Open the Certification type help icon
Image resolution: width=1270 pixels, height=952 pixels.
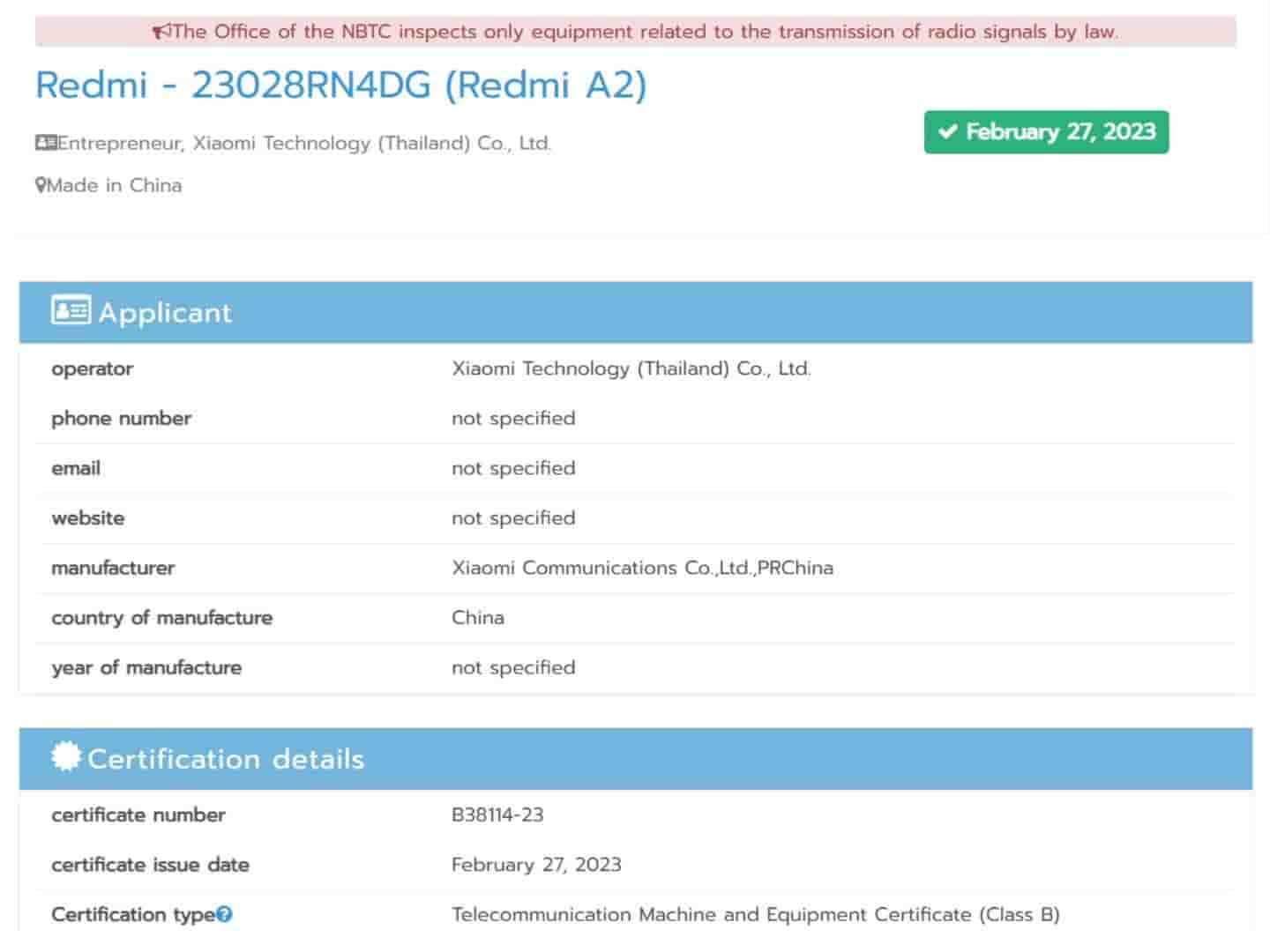coord(225,914)
